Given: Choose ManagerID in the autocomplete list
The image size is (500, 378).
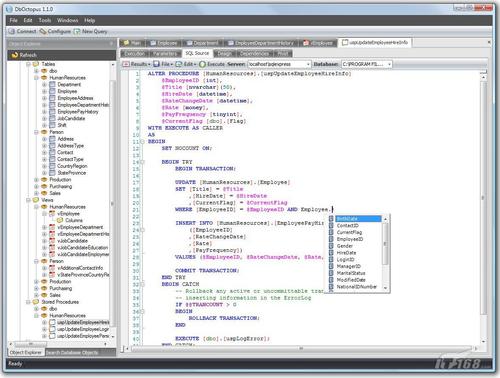Looking at the screenshot, I should (x=349, y=266).
